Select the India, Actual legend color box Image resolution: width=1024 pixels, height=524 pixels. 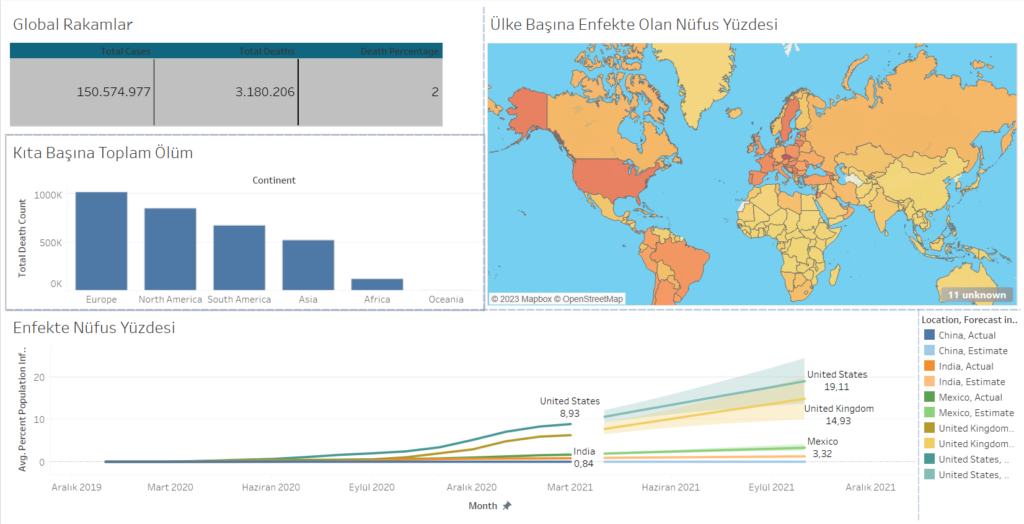point(929,366)
